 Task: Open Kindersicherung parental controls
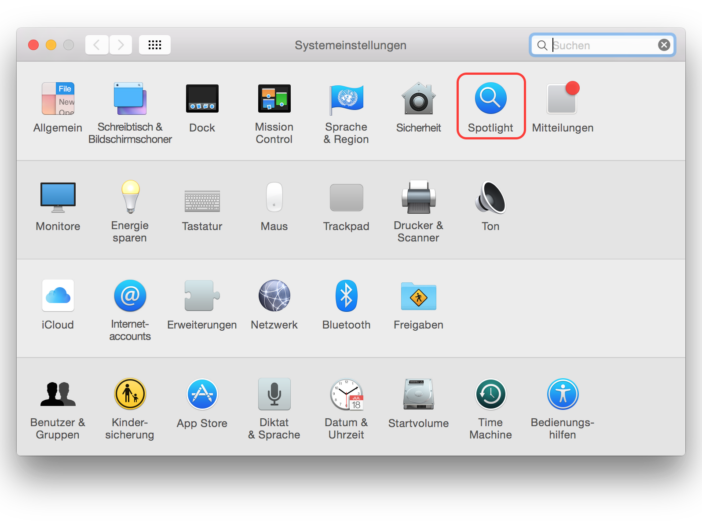point(130,408)
